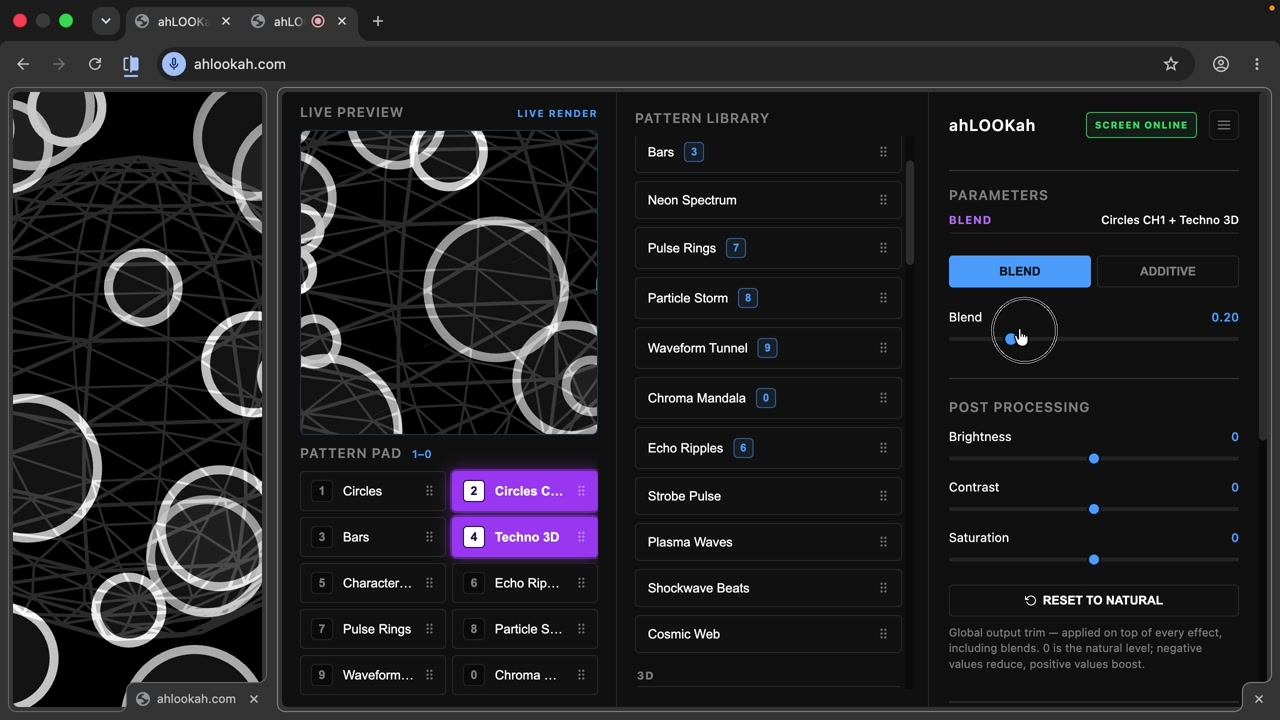The height and width of the screenshot is (720, 1280).
Task: Click the SCREEN ONLINE status button
Action: click(x=1141, y=125)
